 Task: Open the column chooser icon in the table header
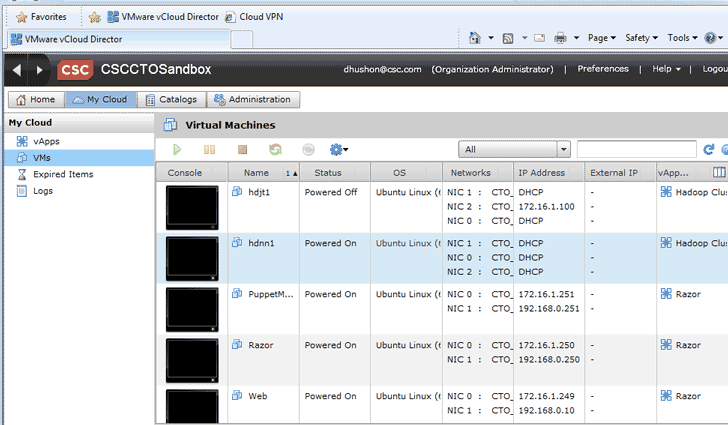click(x=719, y=173)
